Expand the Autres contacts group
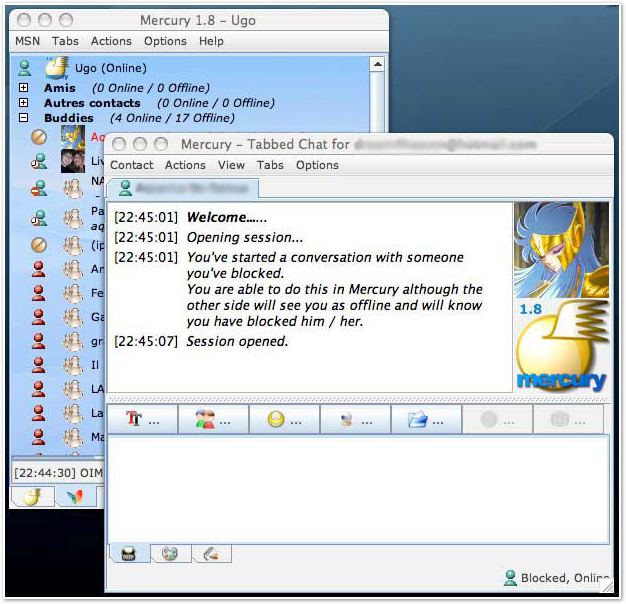Screen dimensions: 626x604 (24, 103)
